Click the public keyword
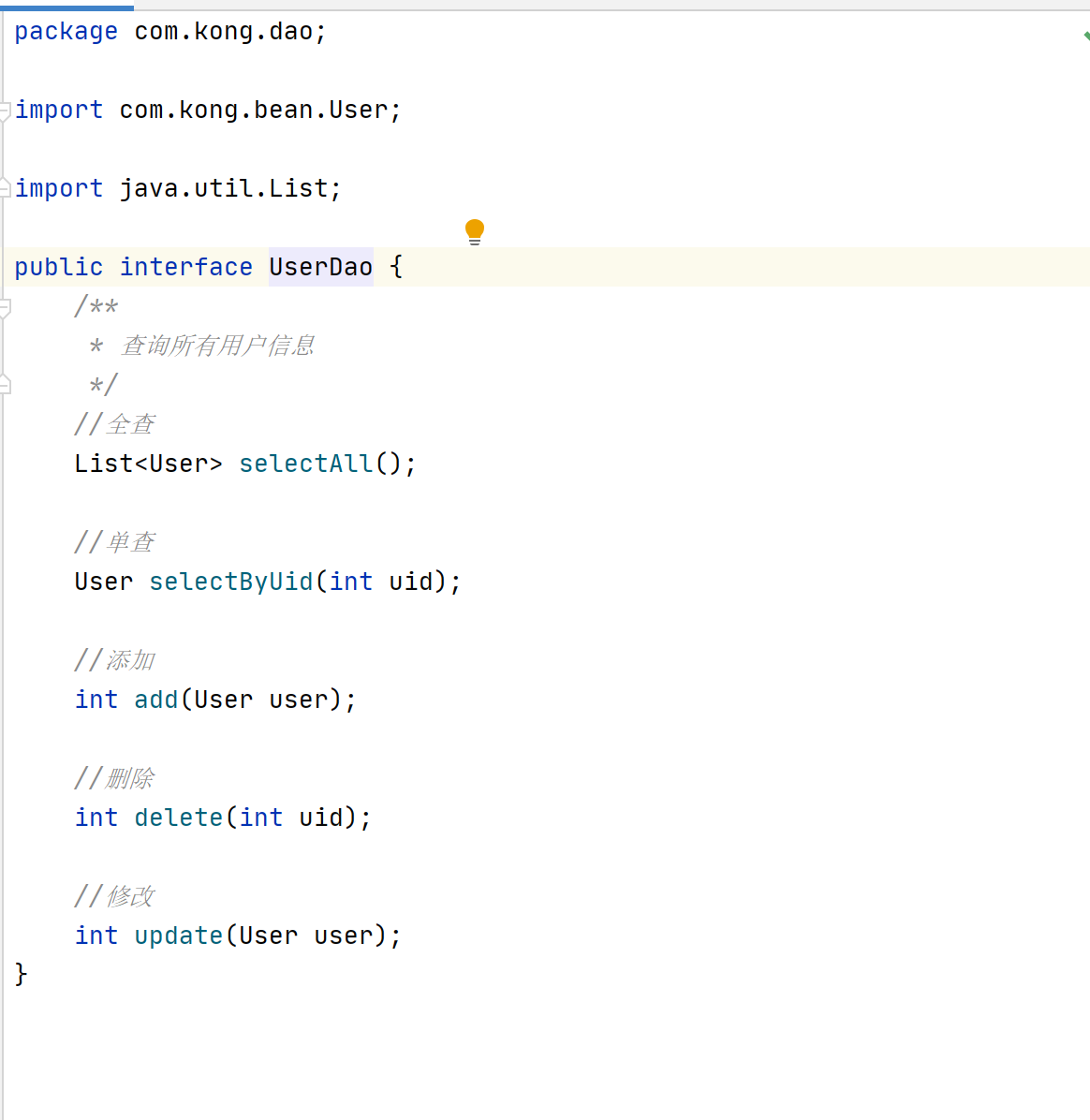This screenshot has width=1090, height=1120. pyautogui.click(x=59, y=267)
